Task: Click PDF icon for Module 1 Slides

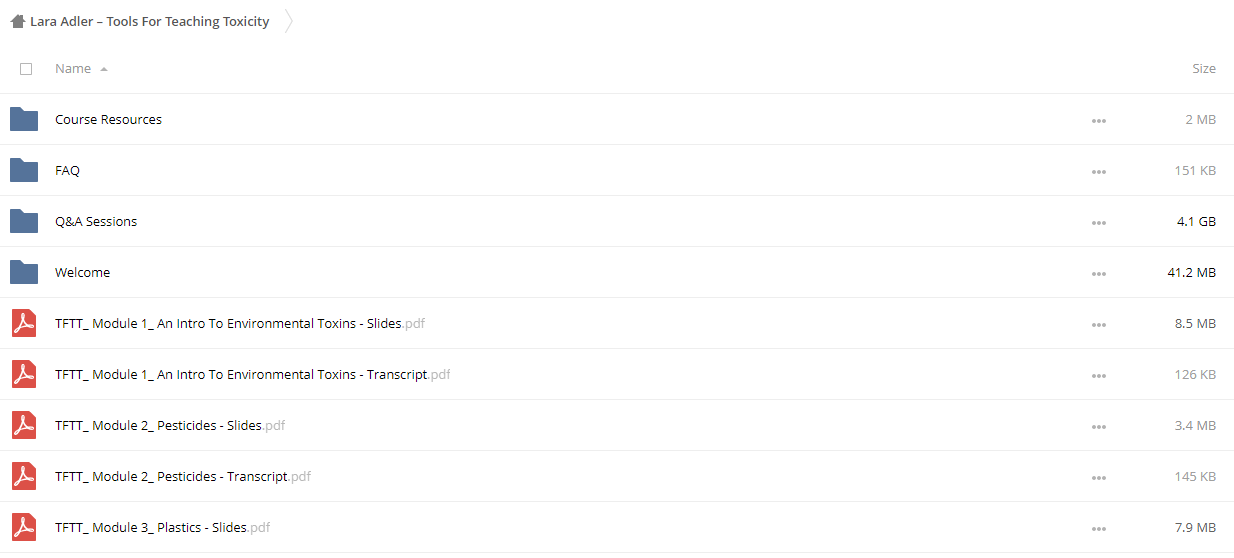Action: click(x=24, y=323)
